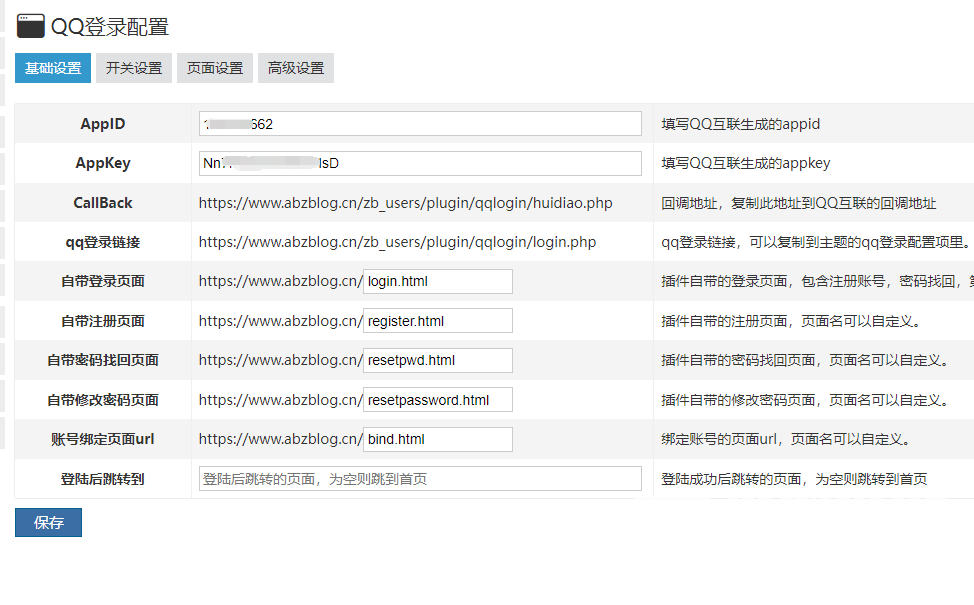974x605 pixels.
Task: Edit the login.html page name field
Action: pos(438,281)
